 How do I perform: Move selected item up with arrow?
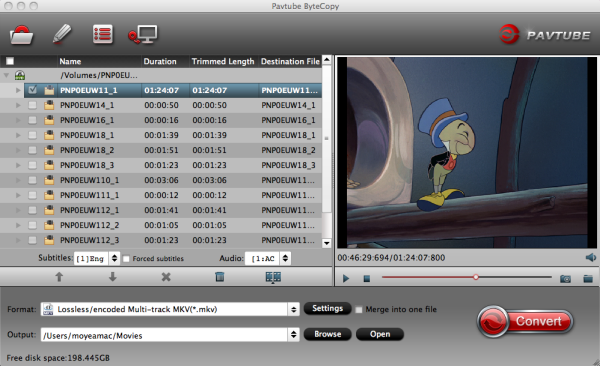tap(59, 277)
